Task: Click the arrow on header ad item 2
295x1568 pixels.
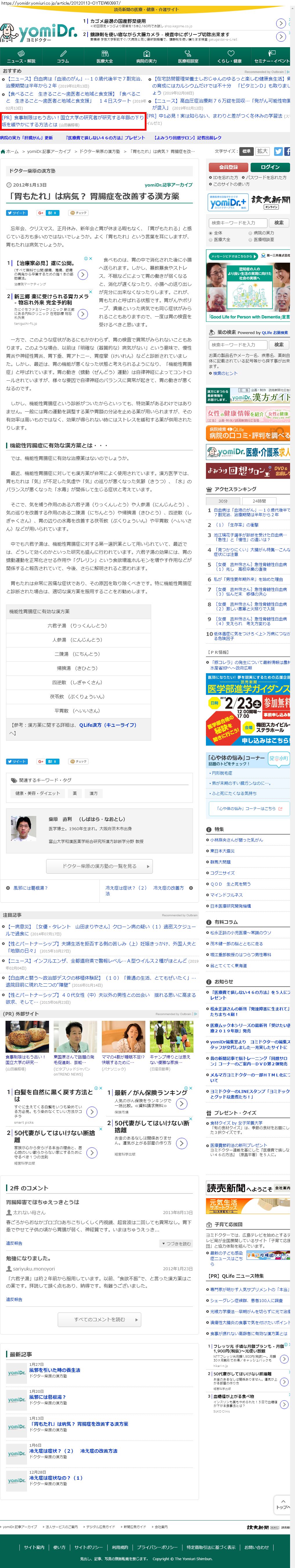Action: coord(280,37)
